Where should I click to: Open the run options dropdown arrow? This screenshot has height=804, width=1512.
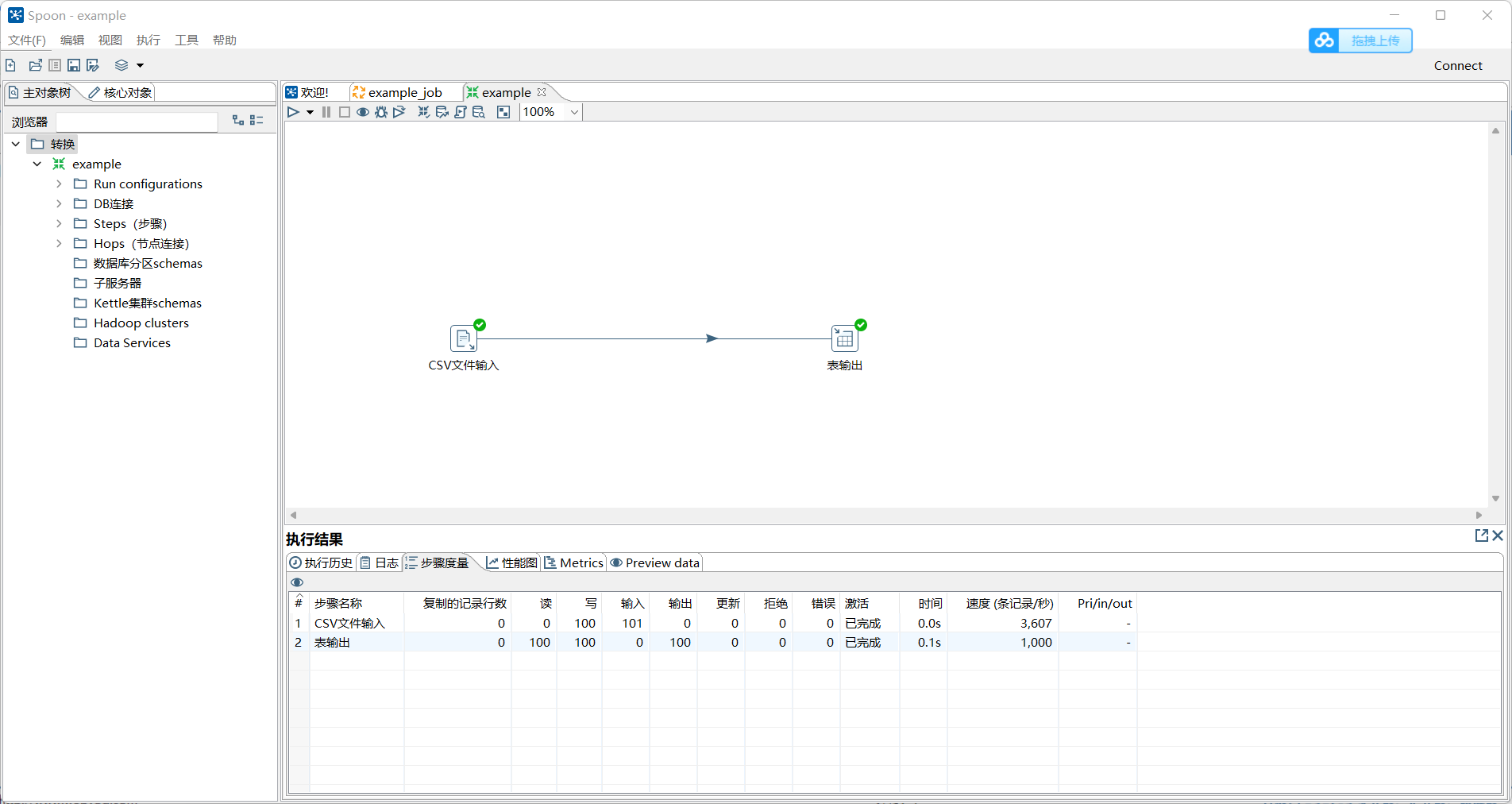click(310, 113)
